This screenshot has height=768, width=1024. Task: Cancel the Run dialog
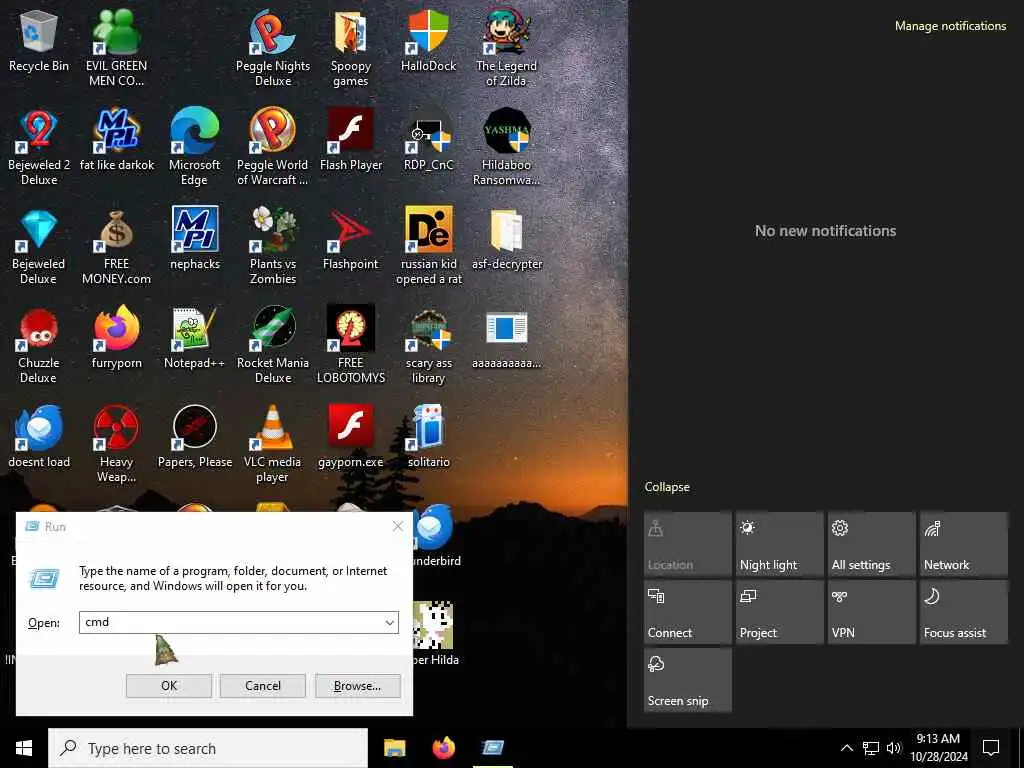click(x=263, y=686)
